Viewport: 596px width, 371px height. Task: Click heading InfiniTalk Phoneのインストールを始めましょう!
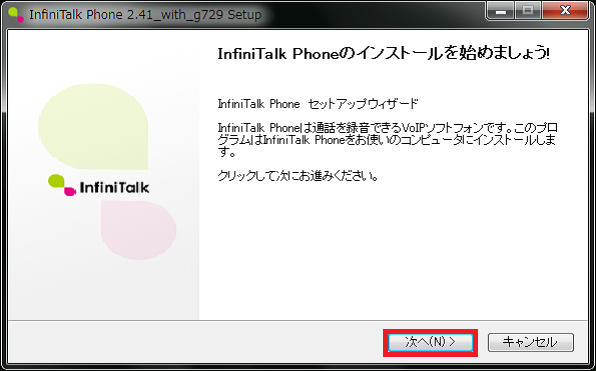384,54
